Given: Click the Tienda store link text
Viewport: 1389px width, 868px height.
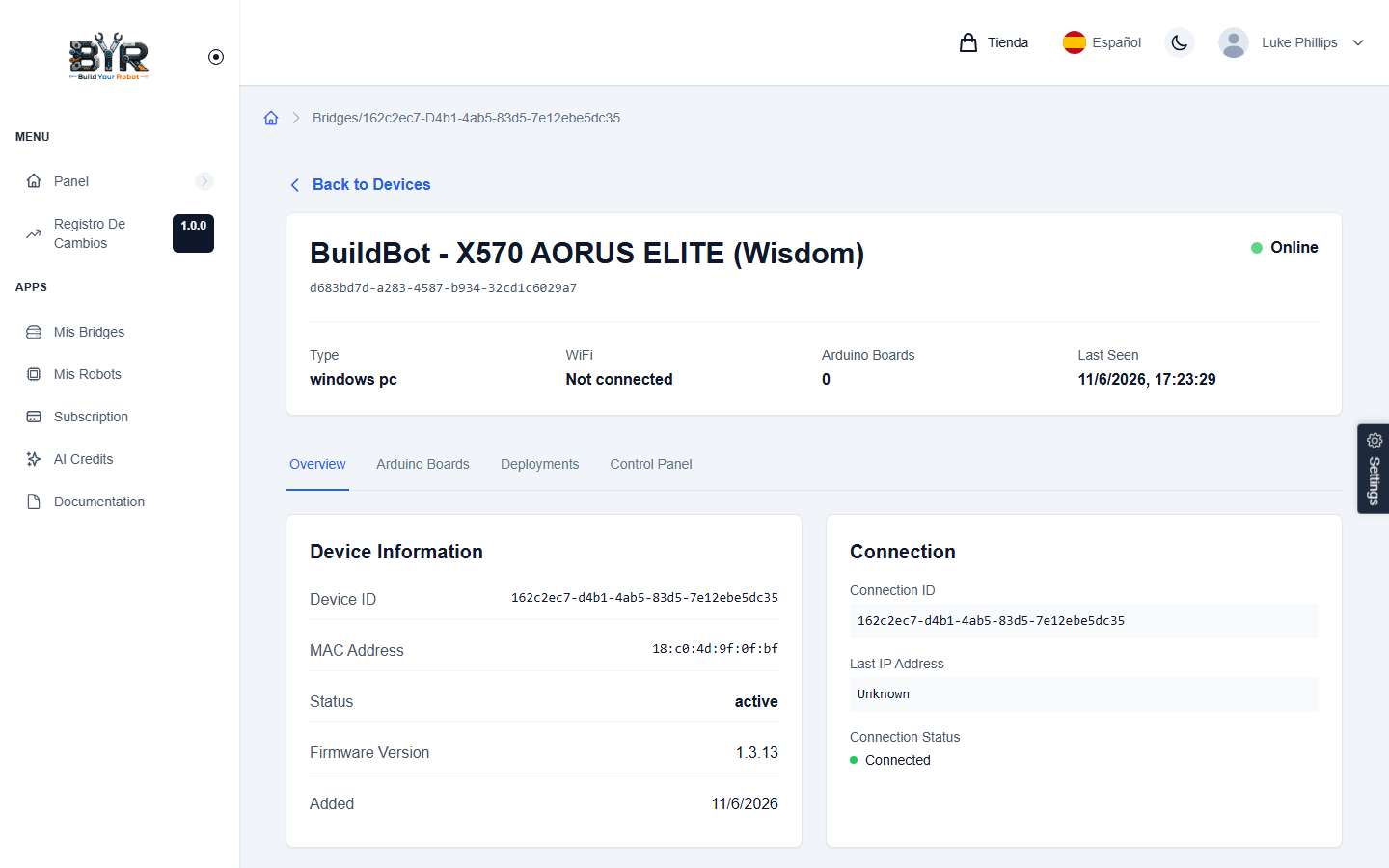Looking at the screenshot, I should pyautogui.click(x=1008, y=42).
